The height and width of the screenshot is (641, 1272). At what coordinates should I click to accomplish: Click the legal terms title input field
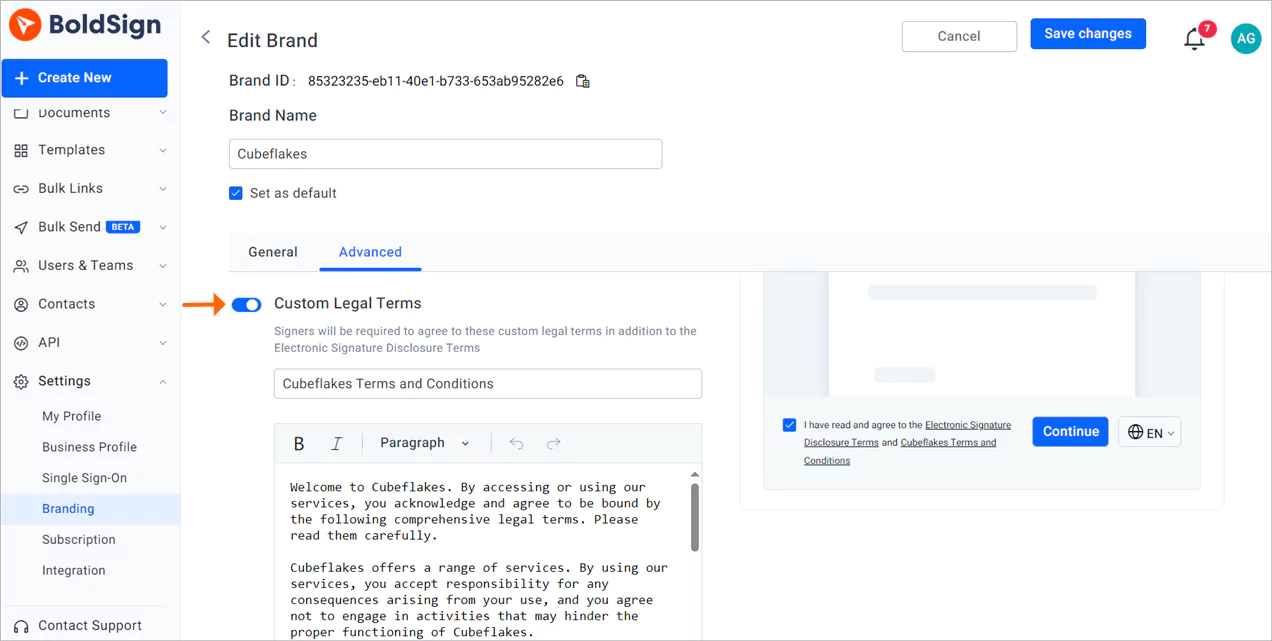point(488,384)
